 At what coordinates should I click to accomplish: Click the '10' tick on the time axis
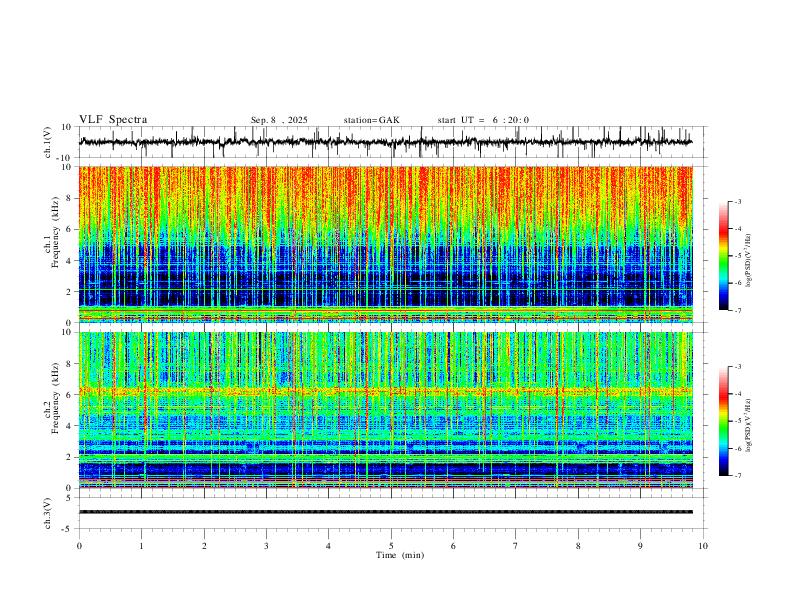click(703, 546)
